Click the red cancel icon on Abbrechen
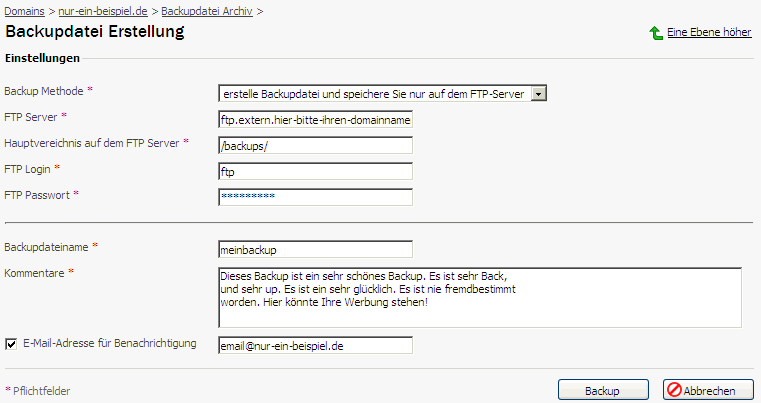This screenshot has height=403, width=761. (674, 390)
